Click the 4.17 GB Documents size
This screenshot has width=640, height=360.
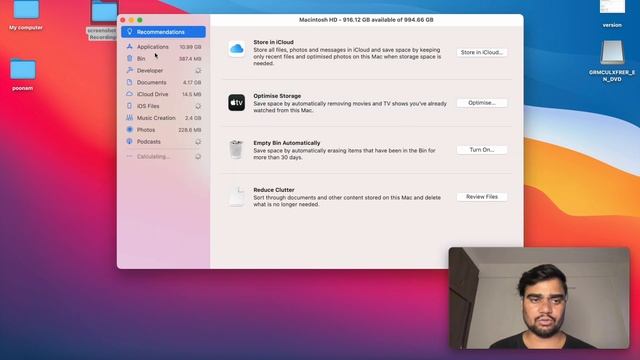pyautogui.click(x=192, y=82)
